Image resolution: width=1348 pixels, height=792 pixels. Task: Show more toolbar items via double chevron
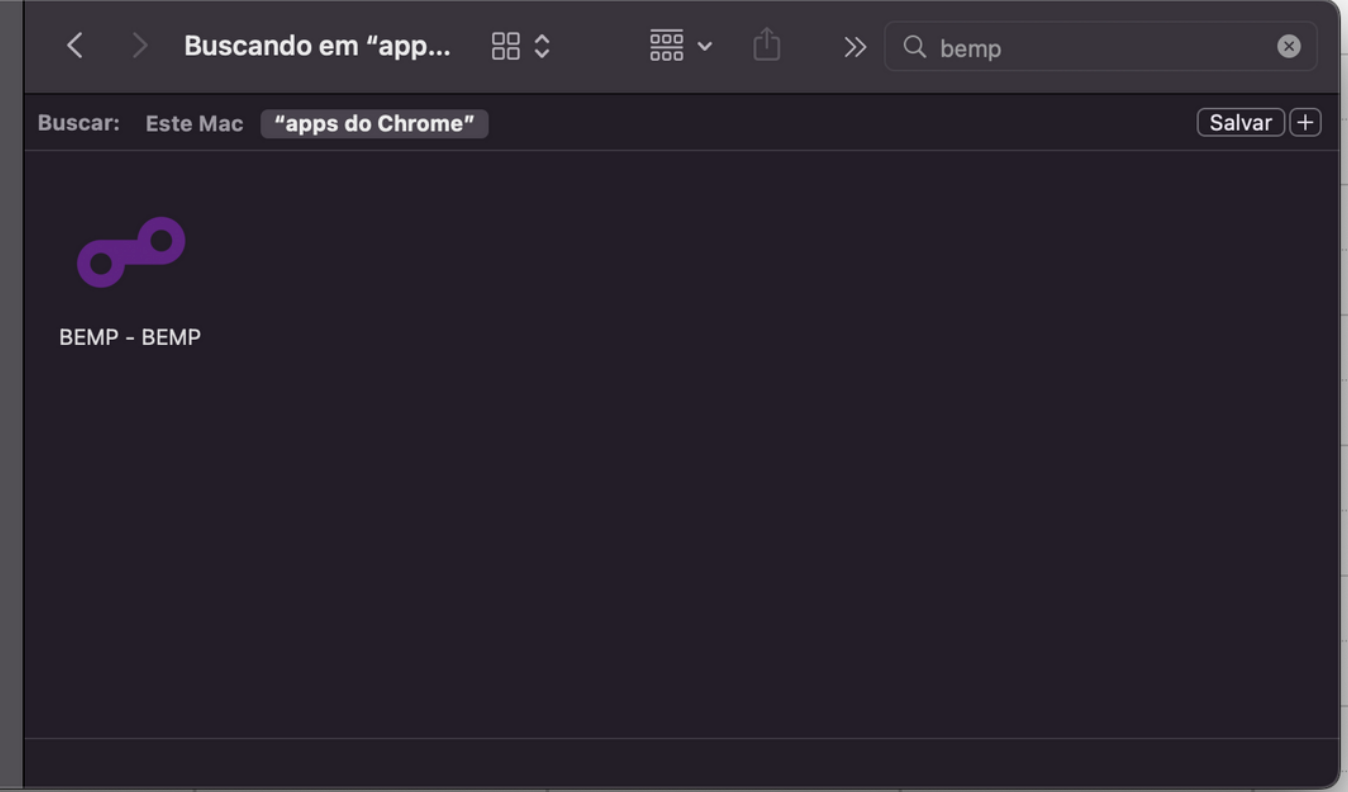click(x=854, y=47)
